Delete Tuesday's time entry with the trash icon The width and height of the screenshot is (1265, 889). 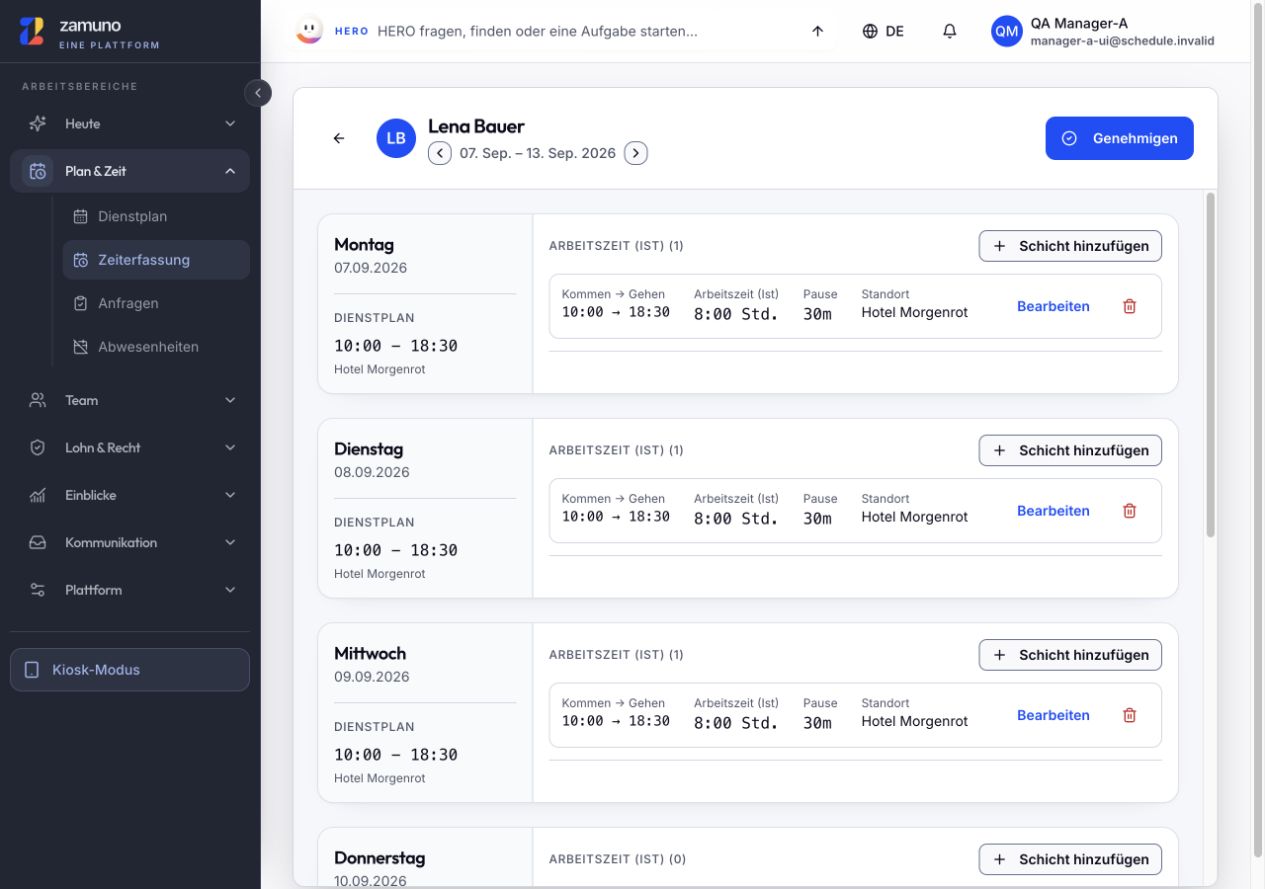tap(1130, 511)
